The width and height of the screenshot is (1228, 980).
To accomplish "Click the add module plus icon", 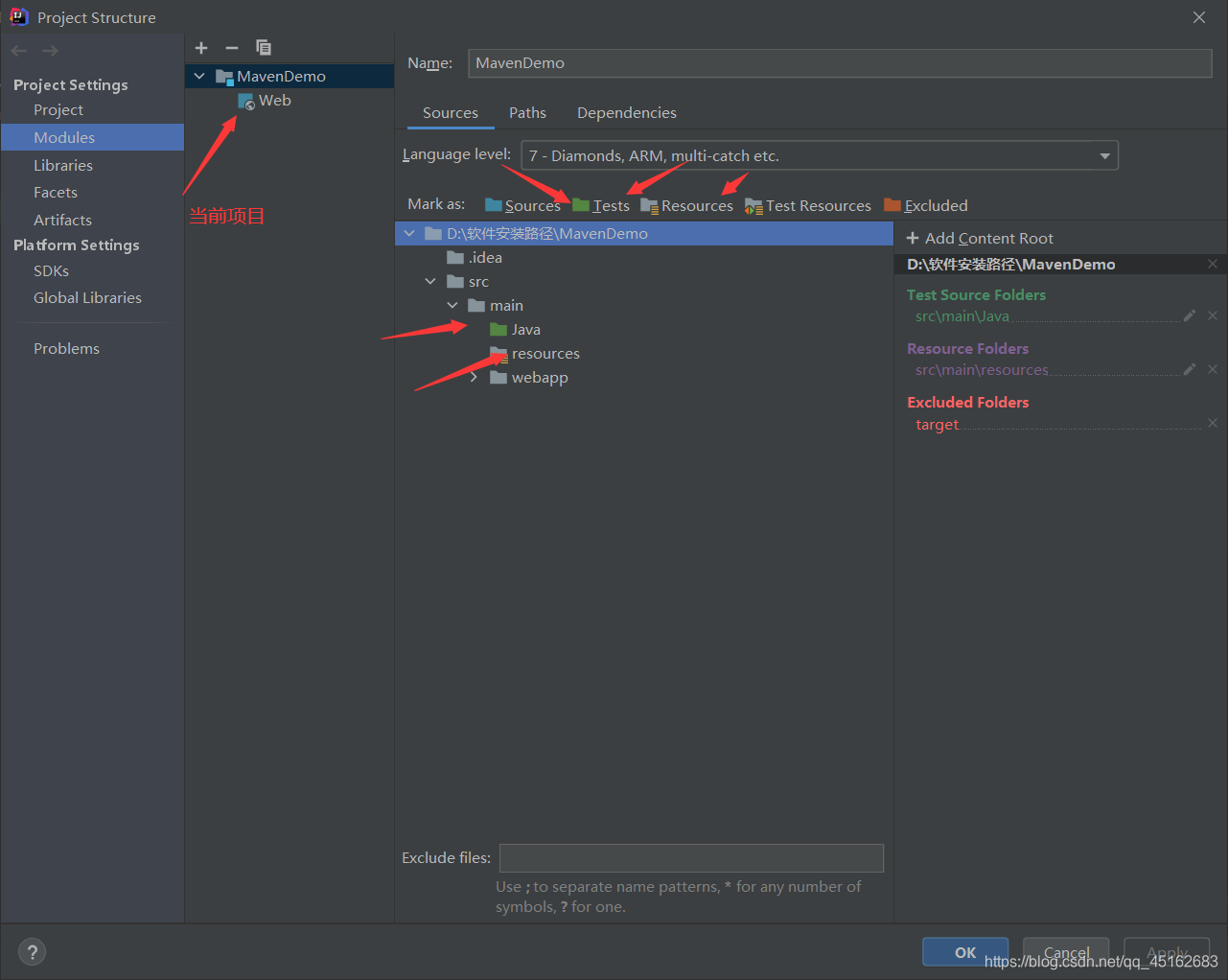I will pos(201,48).
